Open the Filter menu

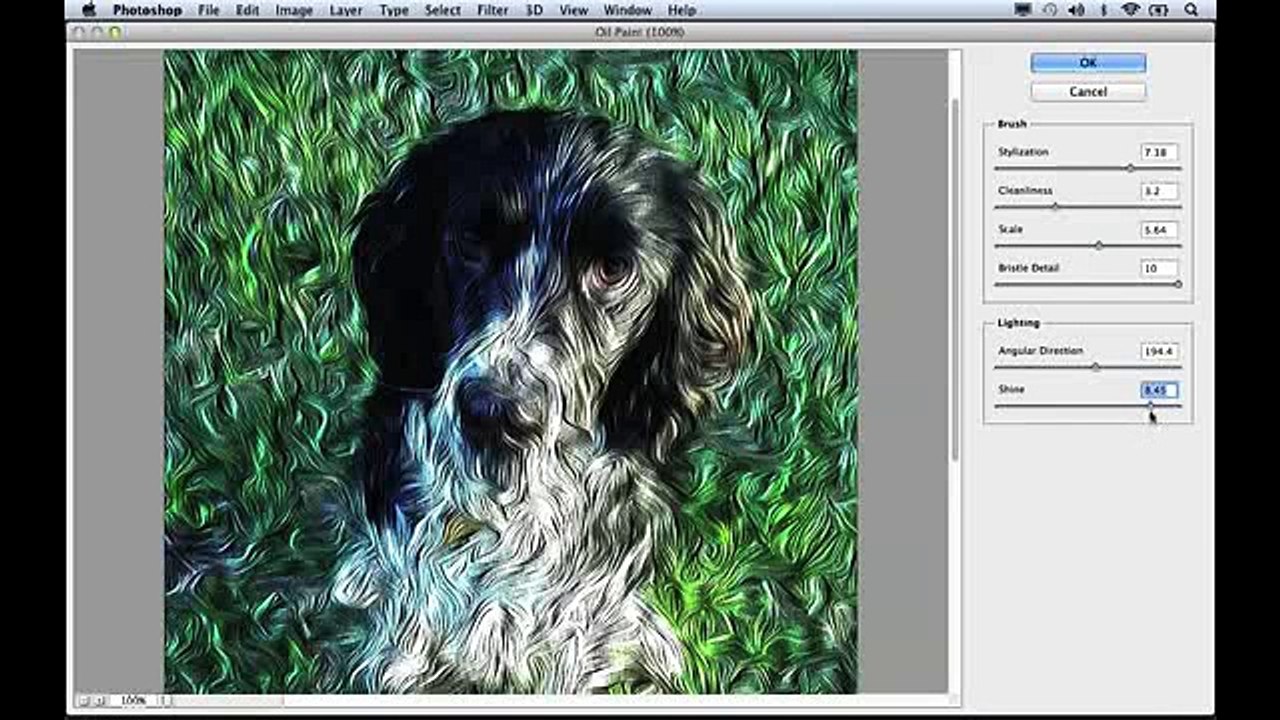pos(492,10)
